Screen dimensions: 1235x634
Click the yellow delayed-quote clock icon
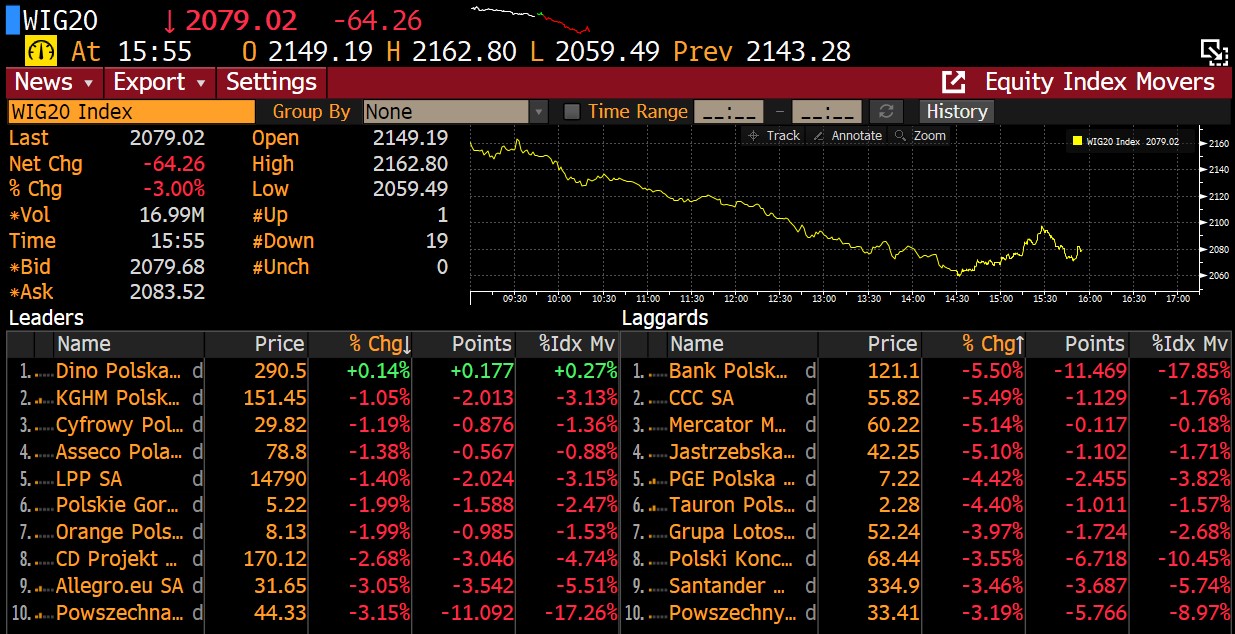pos(42,50)
